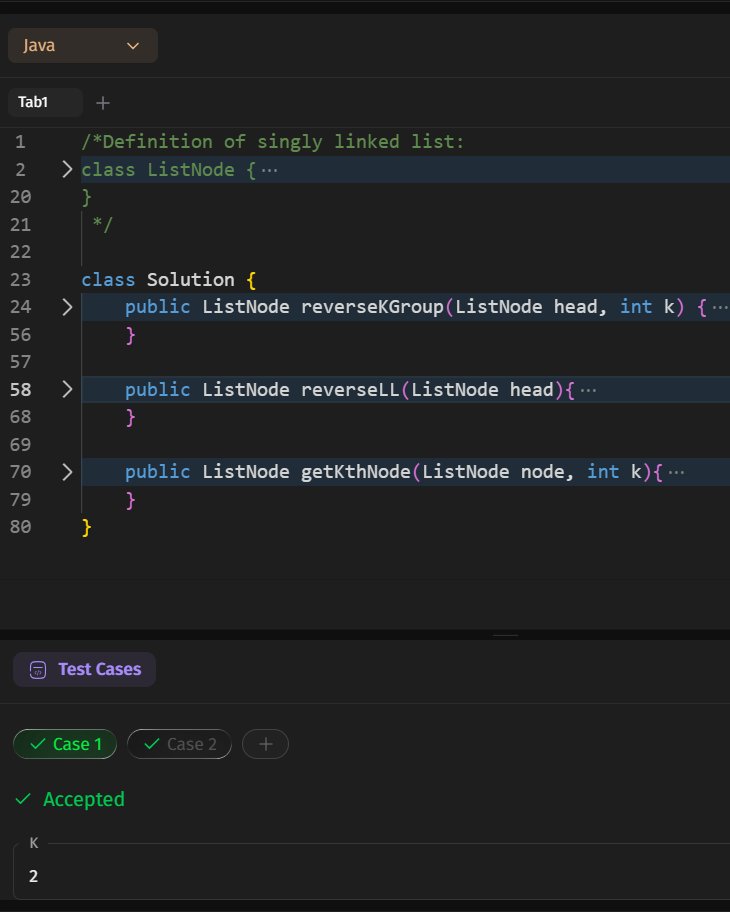730x912 pixels.
Task: Add a new test case with plus button
Action: point(265,744)
